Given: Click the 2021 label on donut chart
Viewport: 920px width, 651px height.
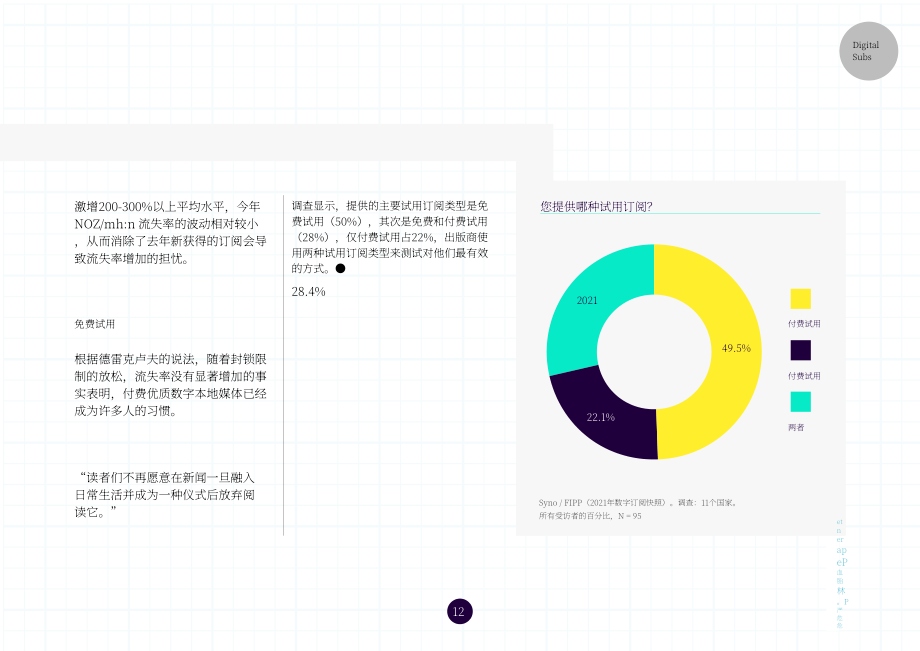Looking at the screenshot, I should (587, 300).
